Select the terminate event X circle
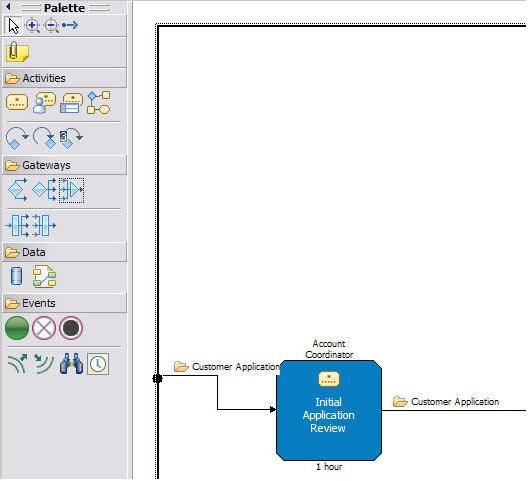 44,328
